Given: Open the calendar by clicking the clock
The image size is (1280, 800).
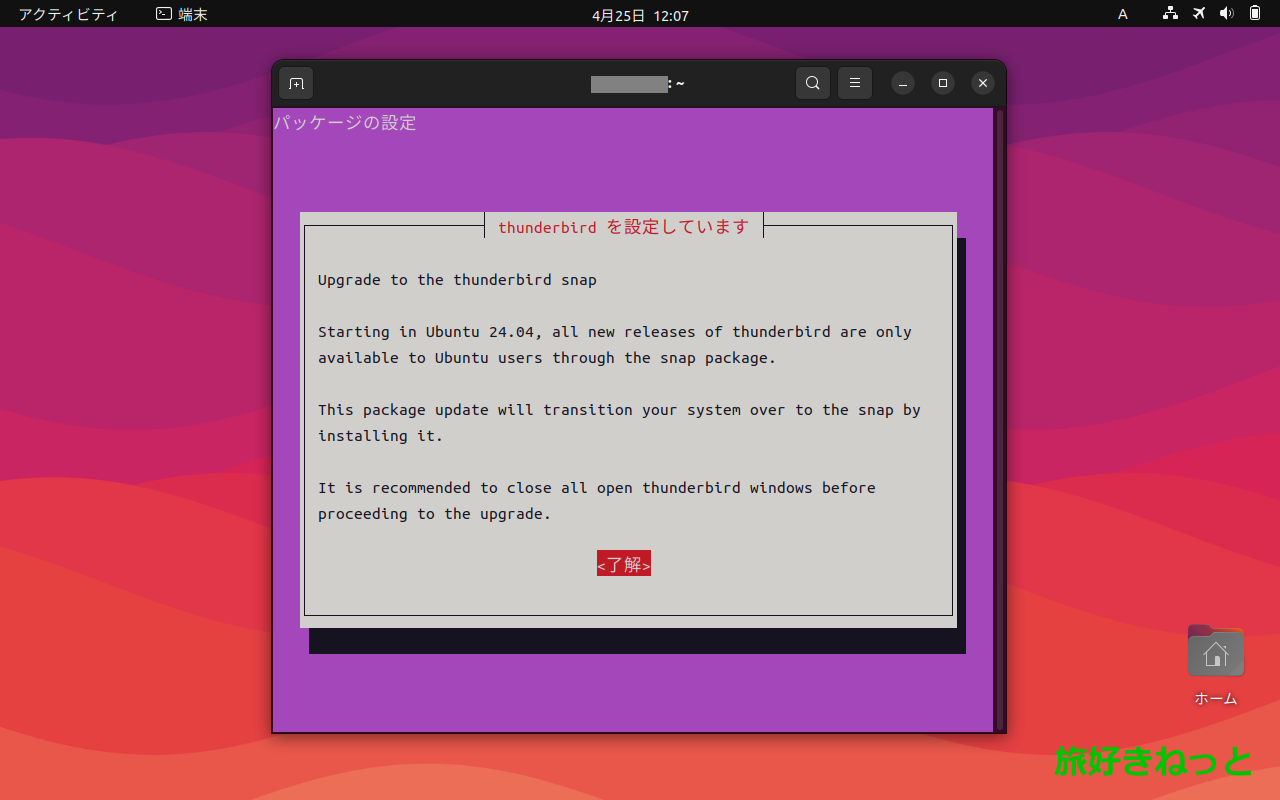Looking at the screenshot, I should [x=640, y=14].
